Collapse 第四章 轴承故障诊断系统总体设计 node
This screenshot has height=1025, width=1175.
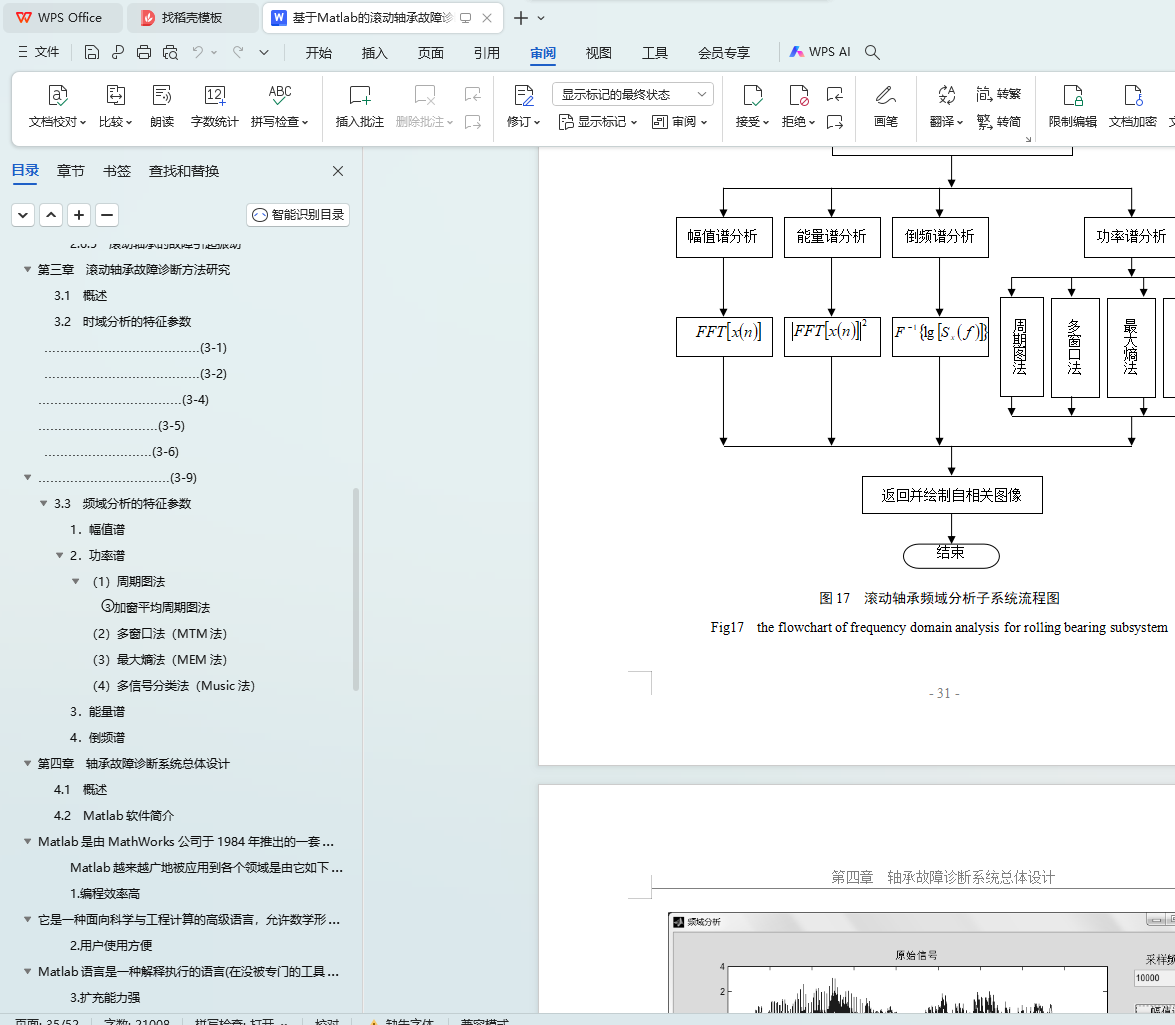27,763
